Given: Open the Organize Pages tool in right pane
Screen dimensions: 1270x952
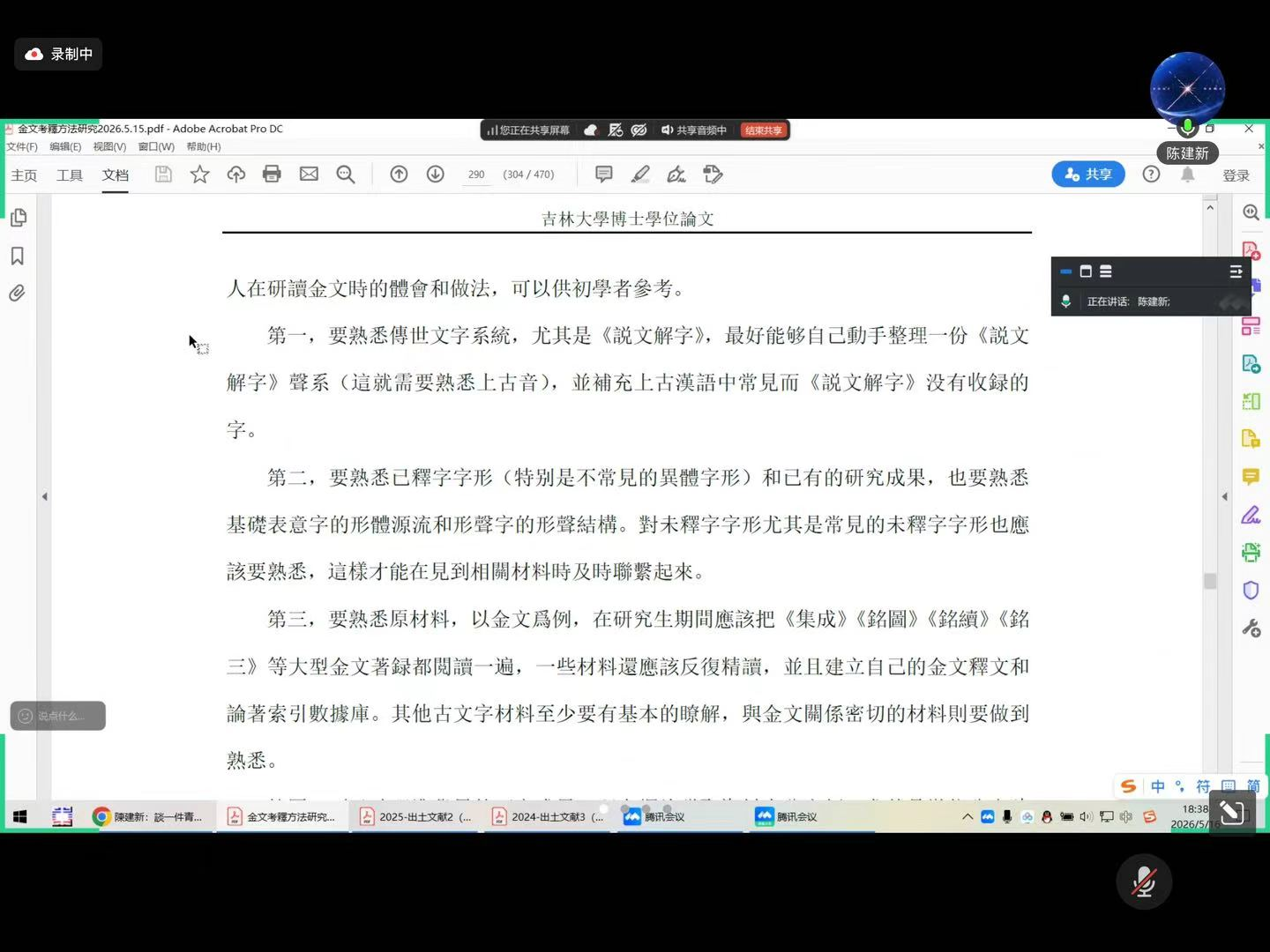Looking at the screenshot, I should [x=1251, y=326].
